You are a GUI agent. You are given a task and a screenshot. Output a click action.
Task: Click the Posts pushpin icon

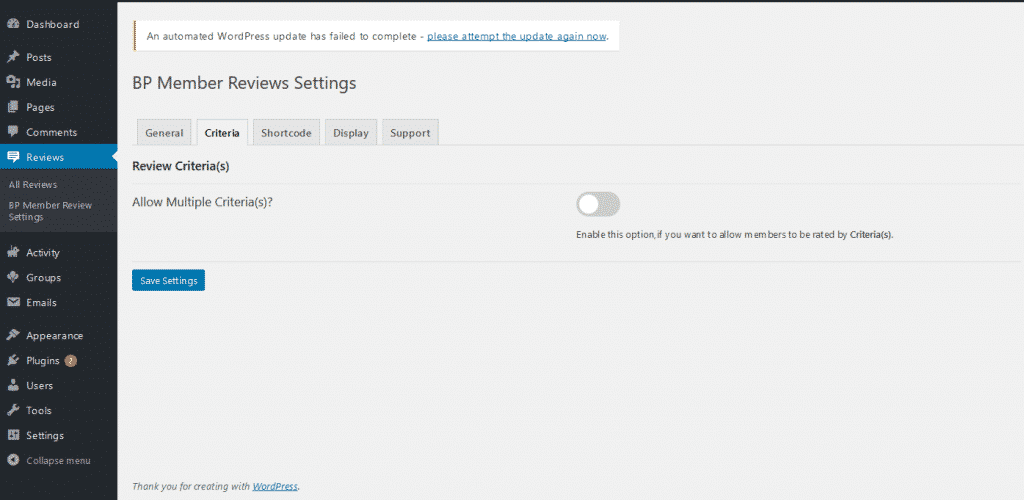[12, 57]
